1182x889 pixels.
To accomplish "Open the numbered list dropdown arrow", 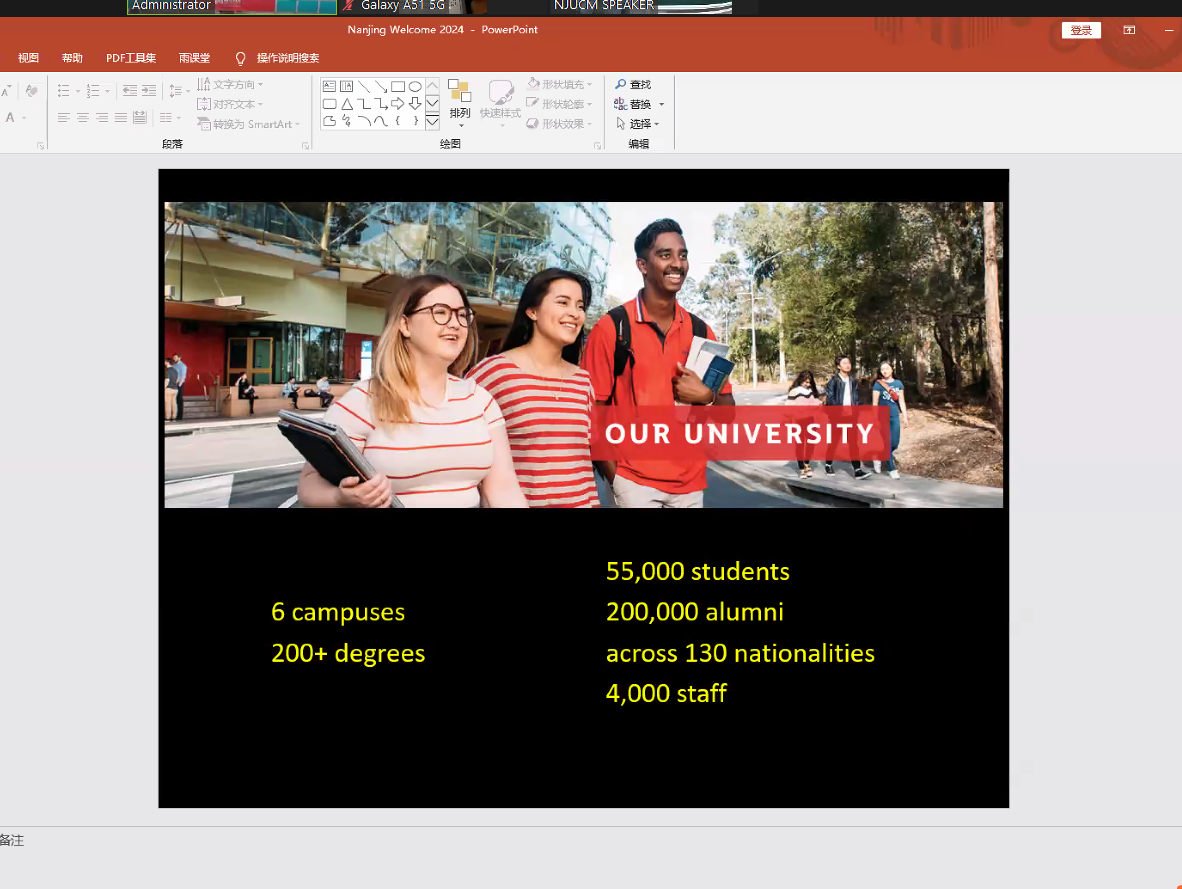I will [x=107, y=92].
